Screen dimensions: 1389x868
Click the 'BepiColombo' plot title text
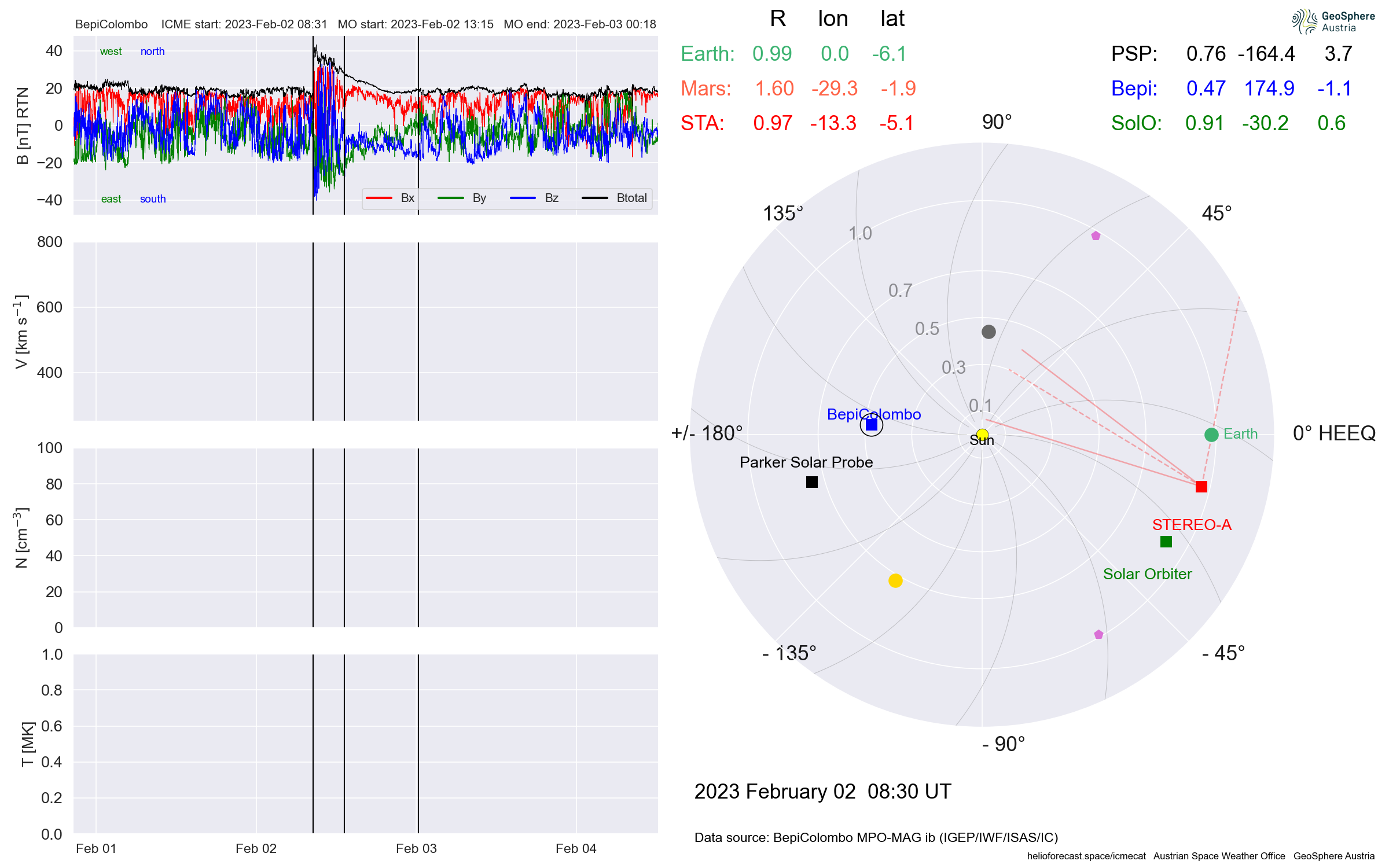coord(112,24)
